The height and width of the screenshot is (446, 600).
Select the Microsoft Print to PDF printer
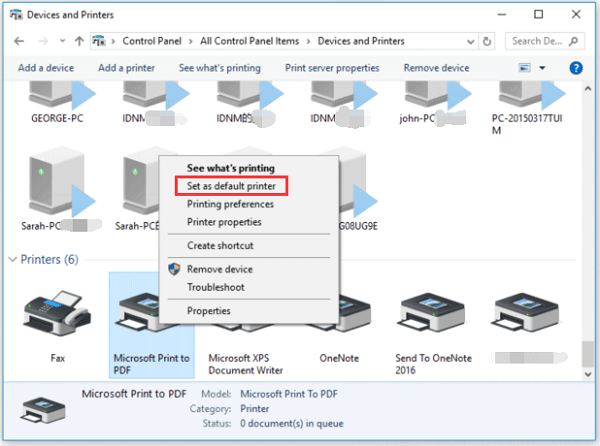coord(152,325)
